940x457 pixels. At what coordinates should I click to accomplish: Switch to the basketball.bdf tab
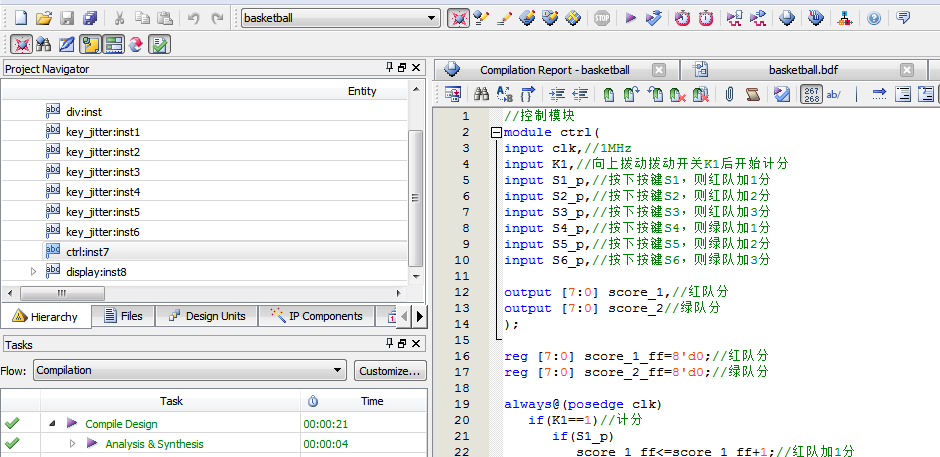coord(801,70)
